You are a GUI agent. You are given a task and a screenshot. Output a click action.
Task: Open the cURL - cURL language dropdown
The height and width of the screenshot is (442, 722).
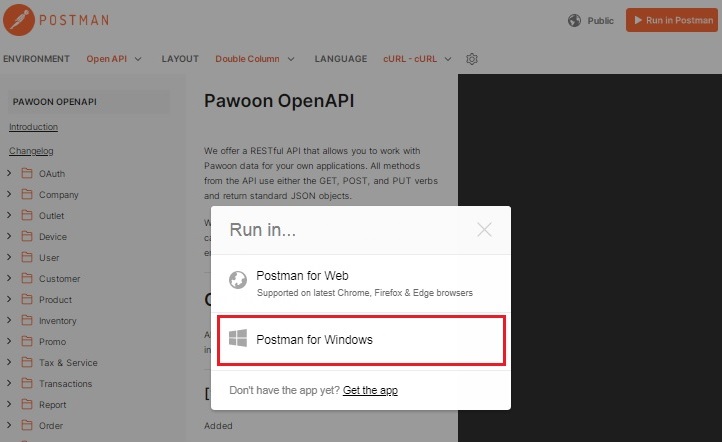point(417,59)
